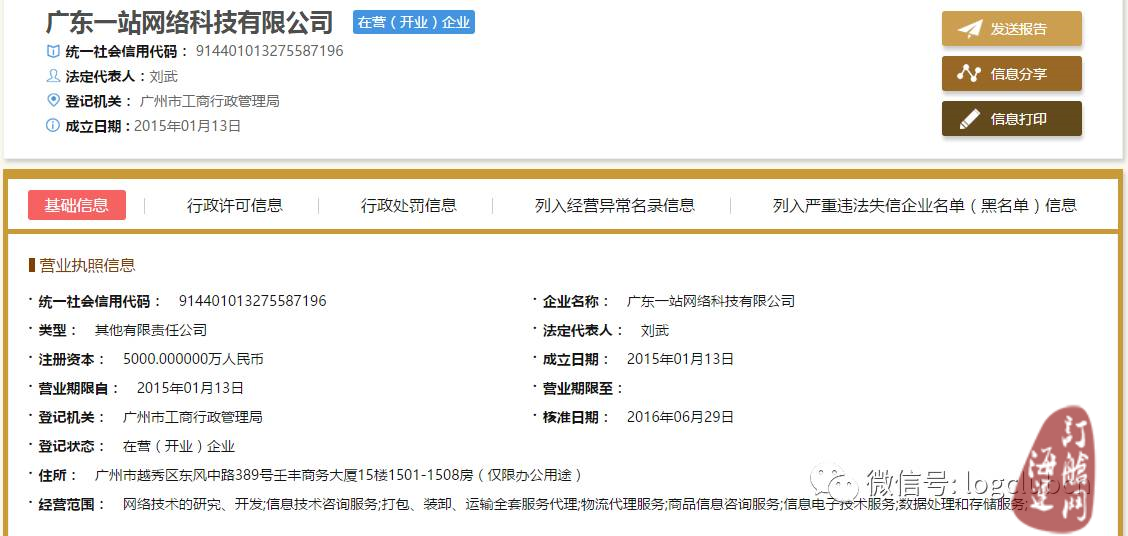Image resolution: width=1128 pixels, height=536 pixels.
Task: Click license section 法定代表人 value 刘武
Action: (655, 330)
